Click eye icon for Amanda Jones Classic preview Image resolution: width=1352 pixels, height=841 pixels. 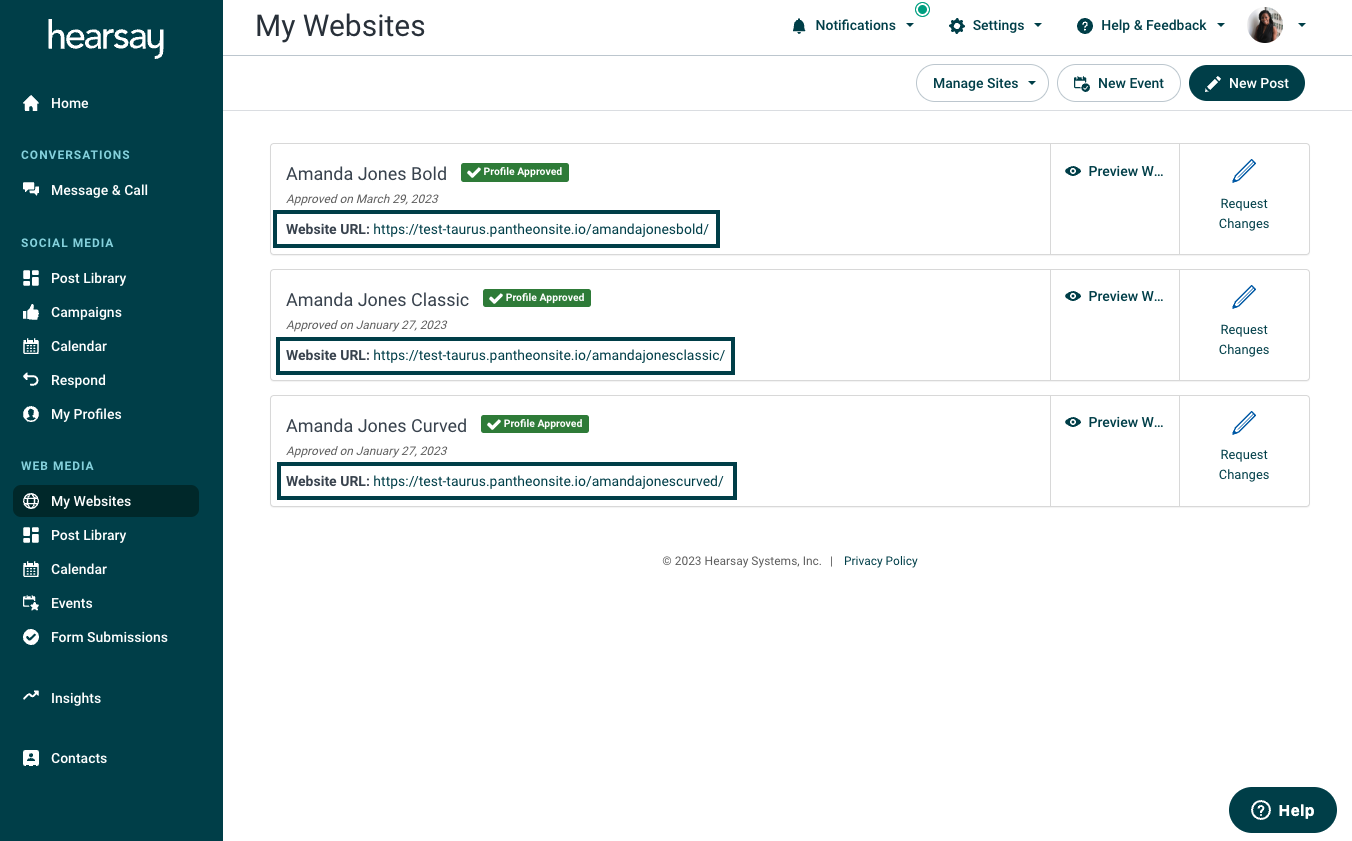coord(1073,296)
